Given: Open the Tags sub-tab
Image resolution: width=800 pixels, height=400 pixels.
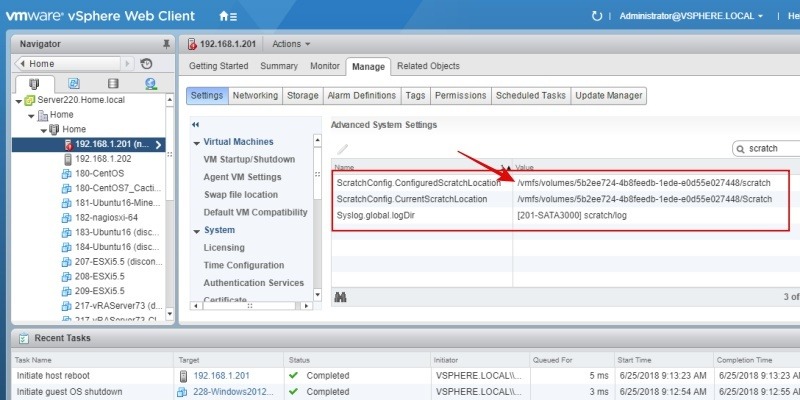Looking at the screenshot, I should point(415,95).
